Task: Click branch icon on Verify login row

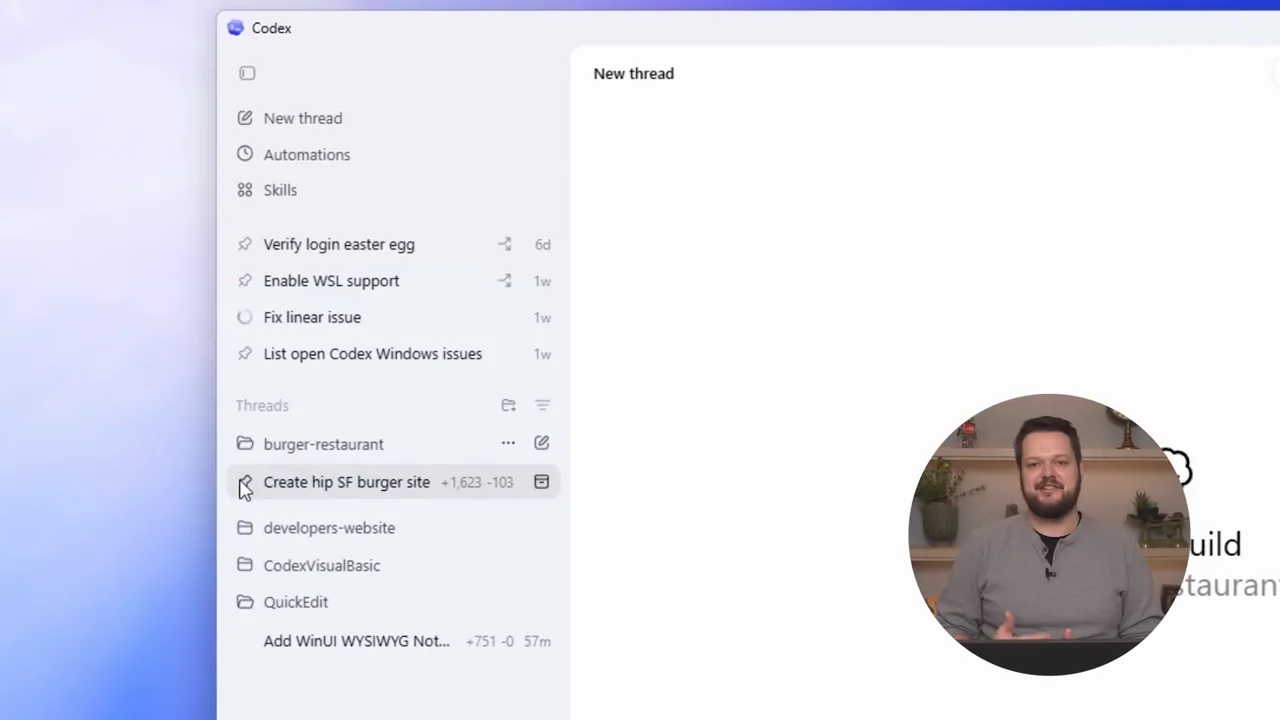Action: [x=505, y=244]
